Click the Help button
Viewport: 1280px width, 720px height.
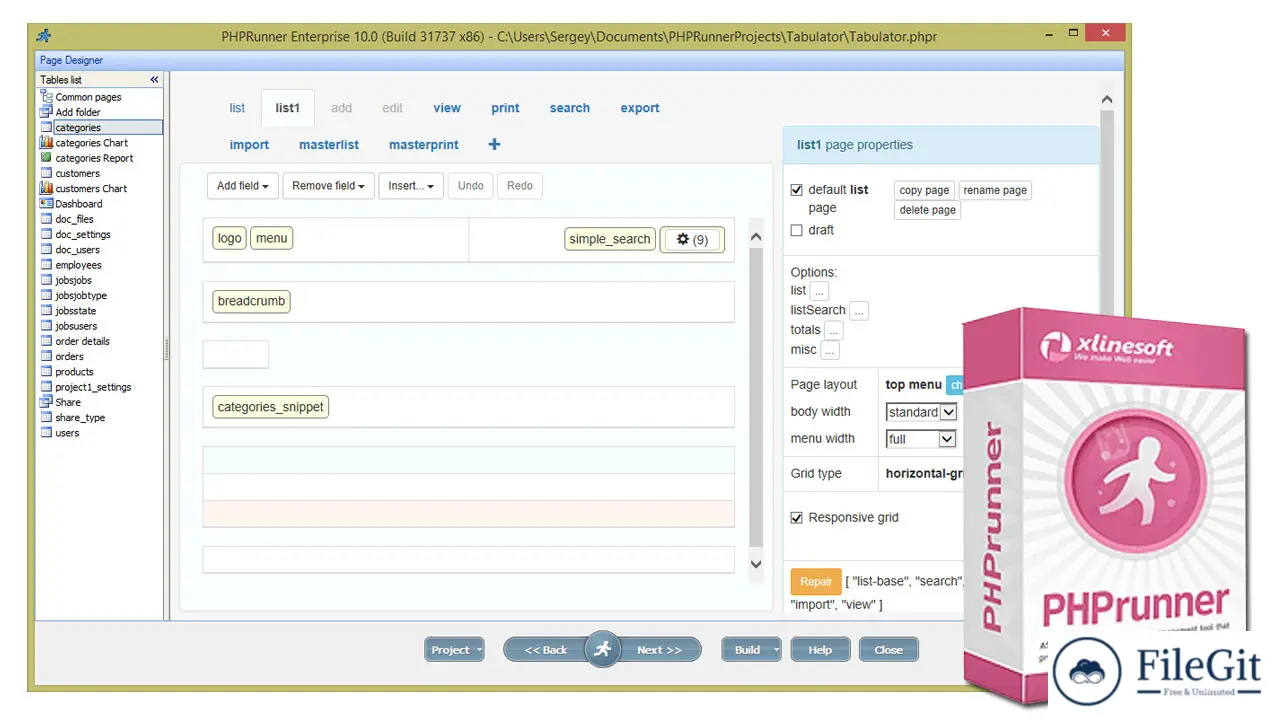click(820, 650)
